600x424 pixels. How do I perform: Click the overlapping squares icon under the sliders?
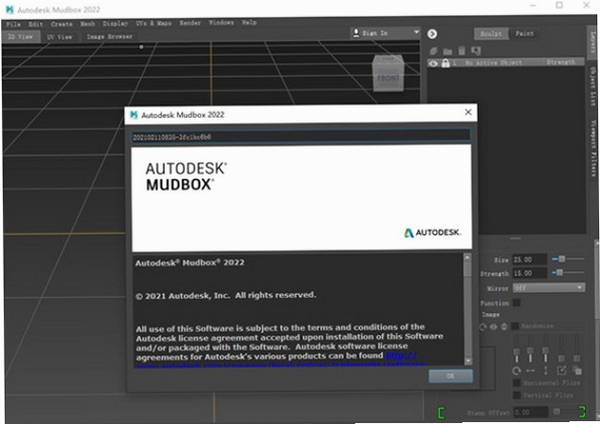pos(577,370)
